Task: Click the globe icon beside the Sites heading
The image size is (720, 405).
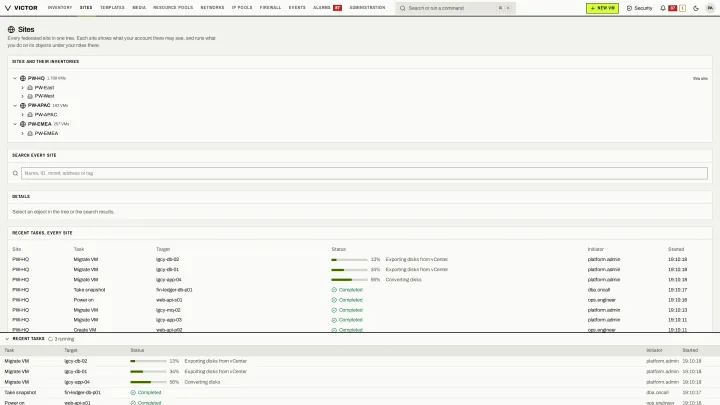Action: coord(11,29)
